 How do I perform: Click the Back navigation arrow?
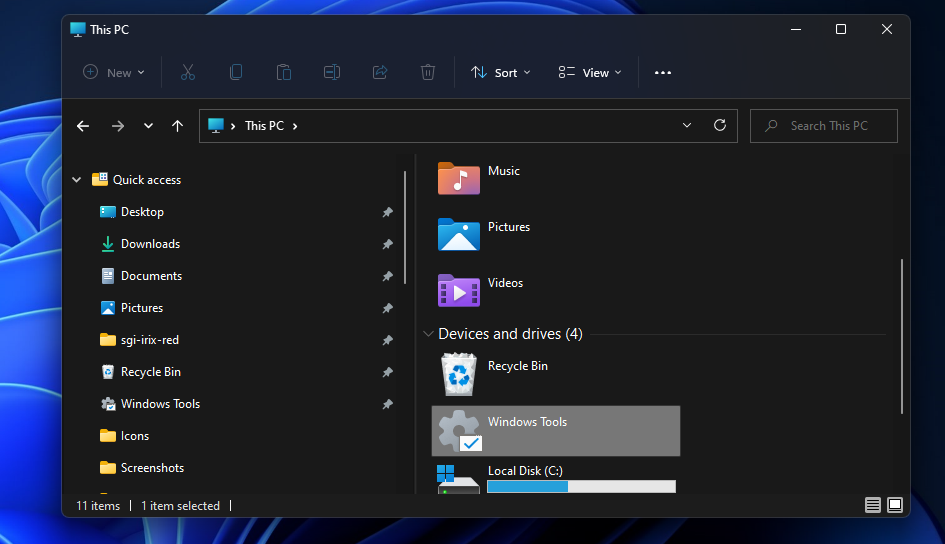tap(83, 126)
